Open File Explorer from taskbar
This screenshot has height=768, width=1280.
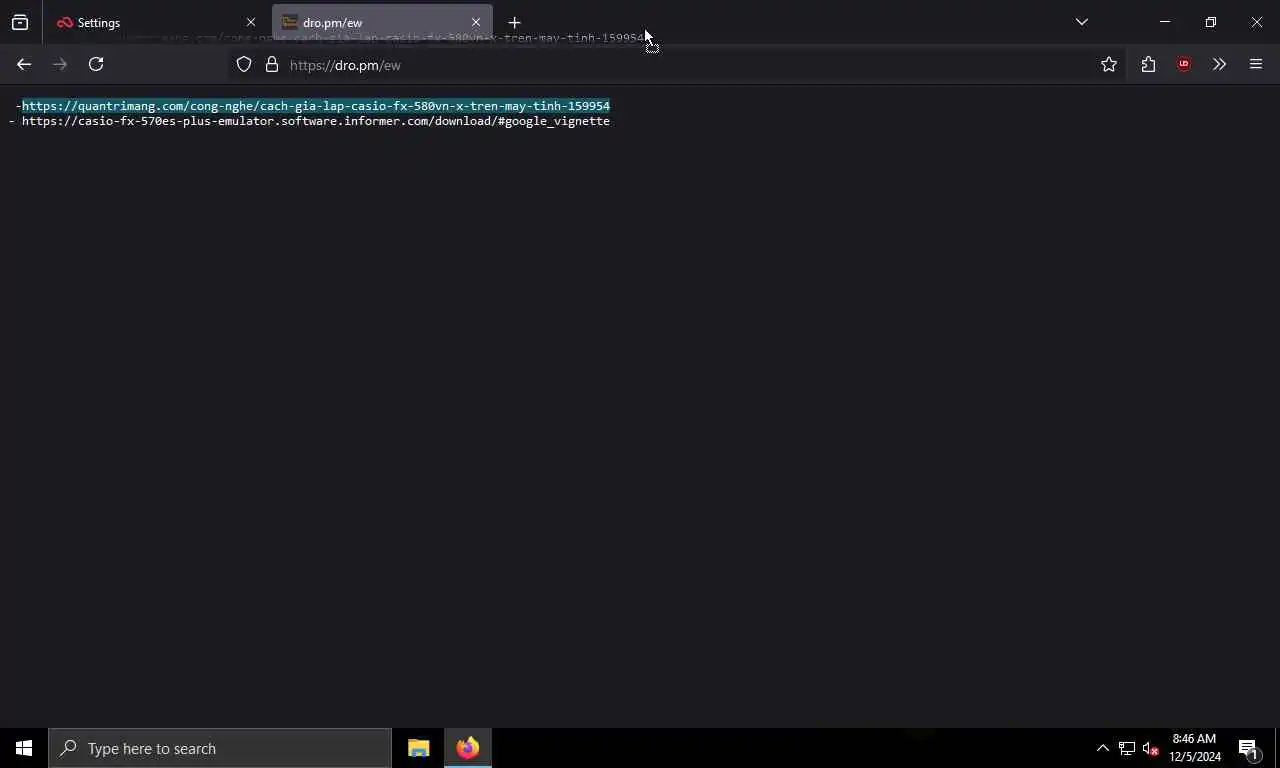click(418, 748)
